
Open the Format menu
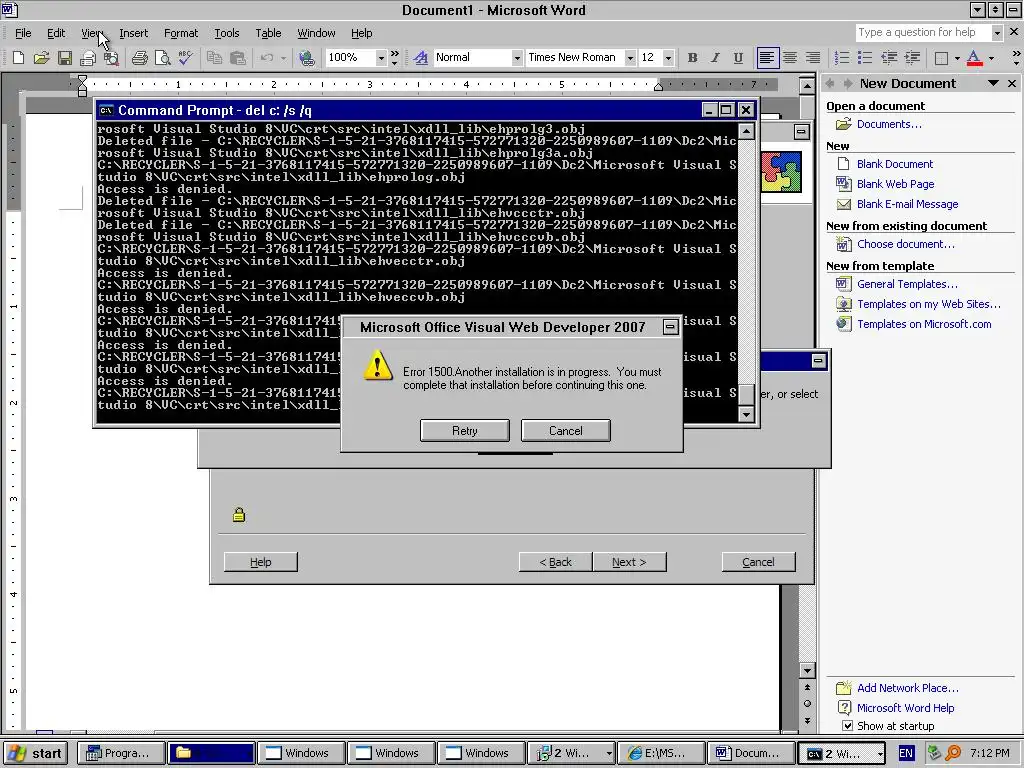pyautogui.click(x=181, y=33)
